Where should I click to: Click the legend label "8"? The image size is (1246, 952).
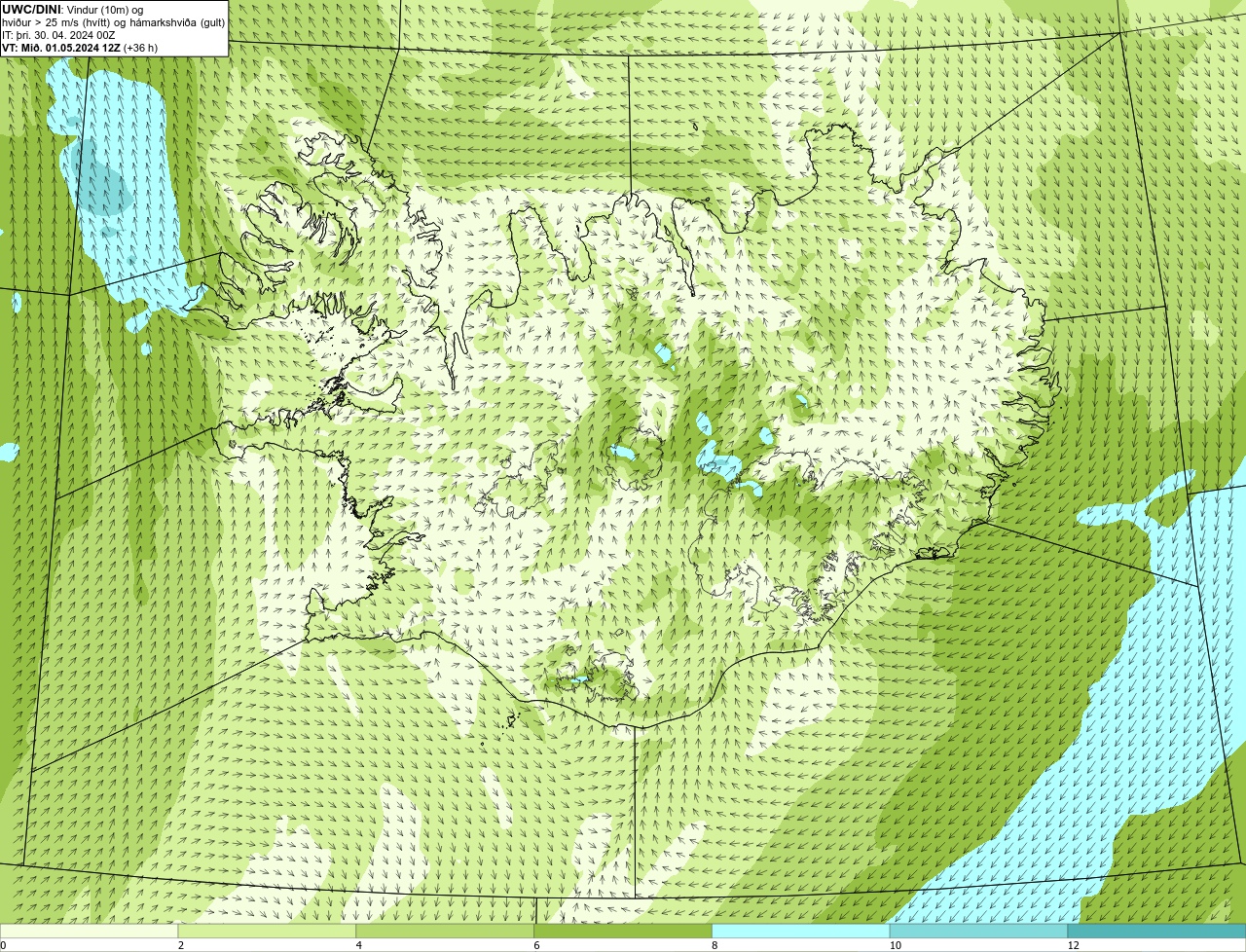click(x=715, y=945)
